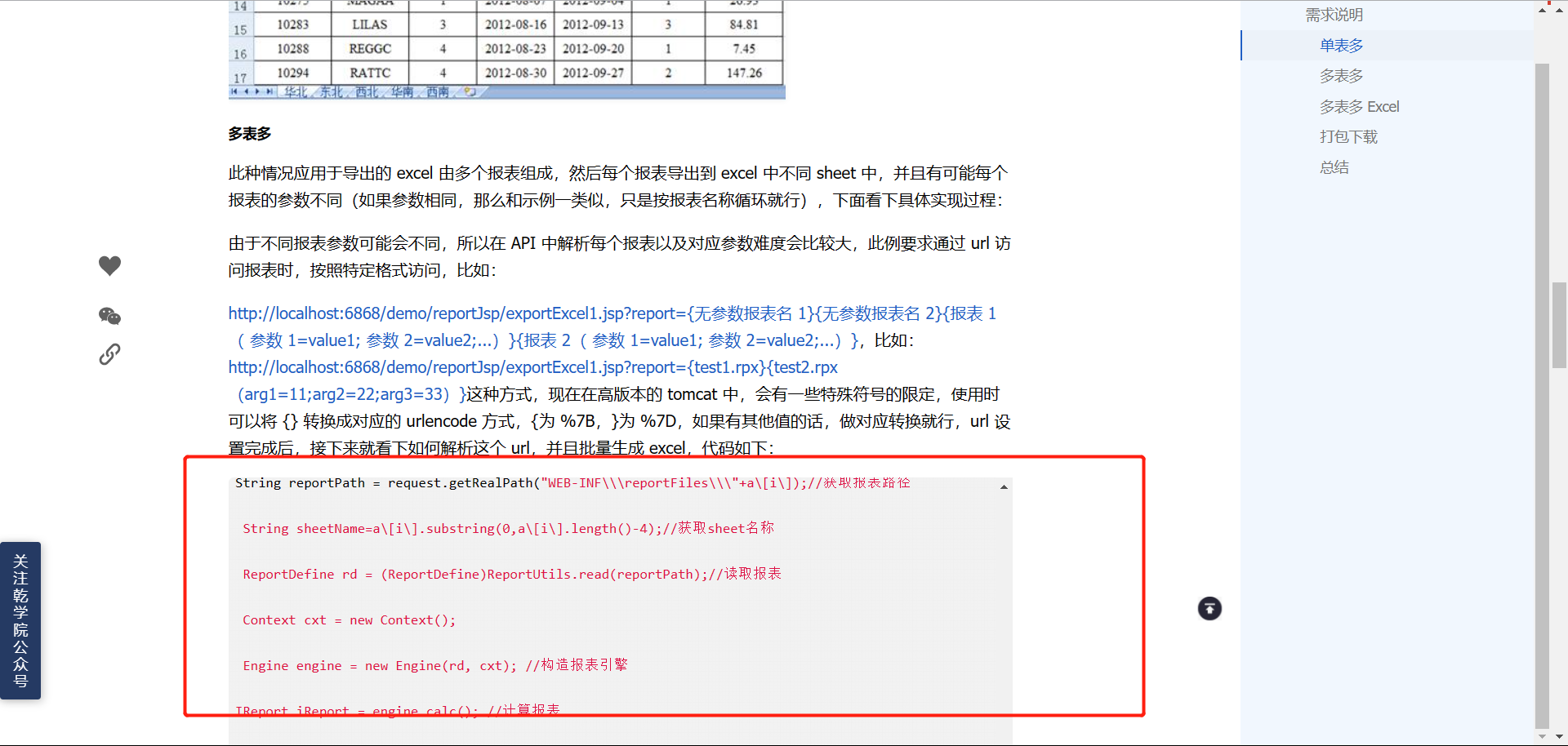Viewport: 1568px width, 746px height.
Task: Click the ReportDefine rd code line
Action: (x=512, y=575)
